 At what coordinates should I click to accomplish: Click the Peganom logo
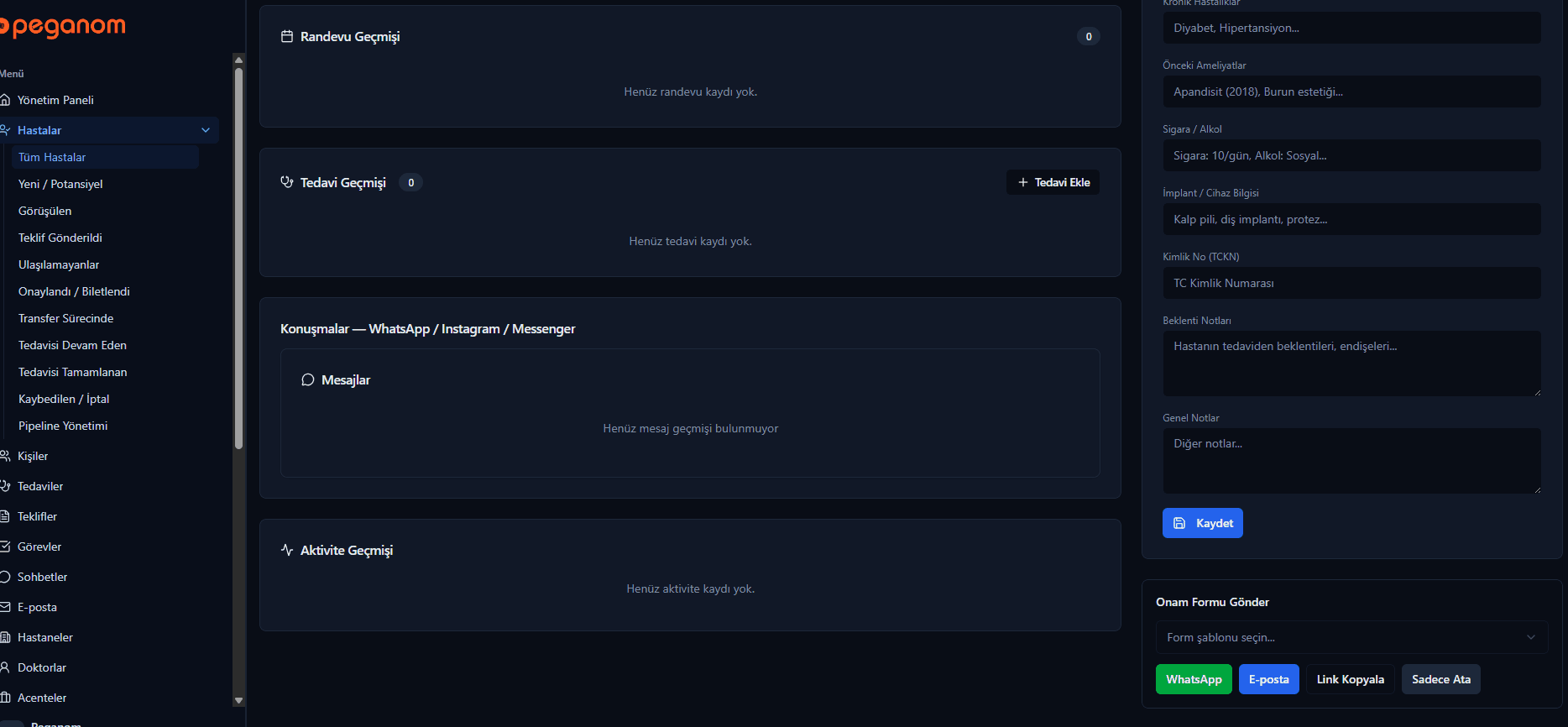(63, 27)
